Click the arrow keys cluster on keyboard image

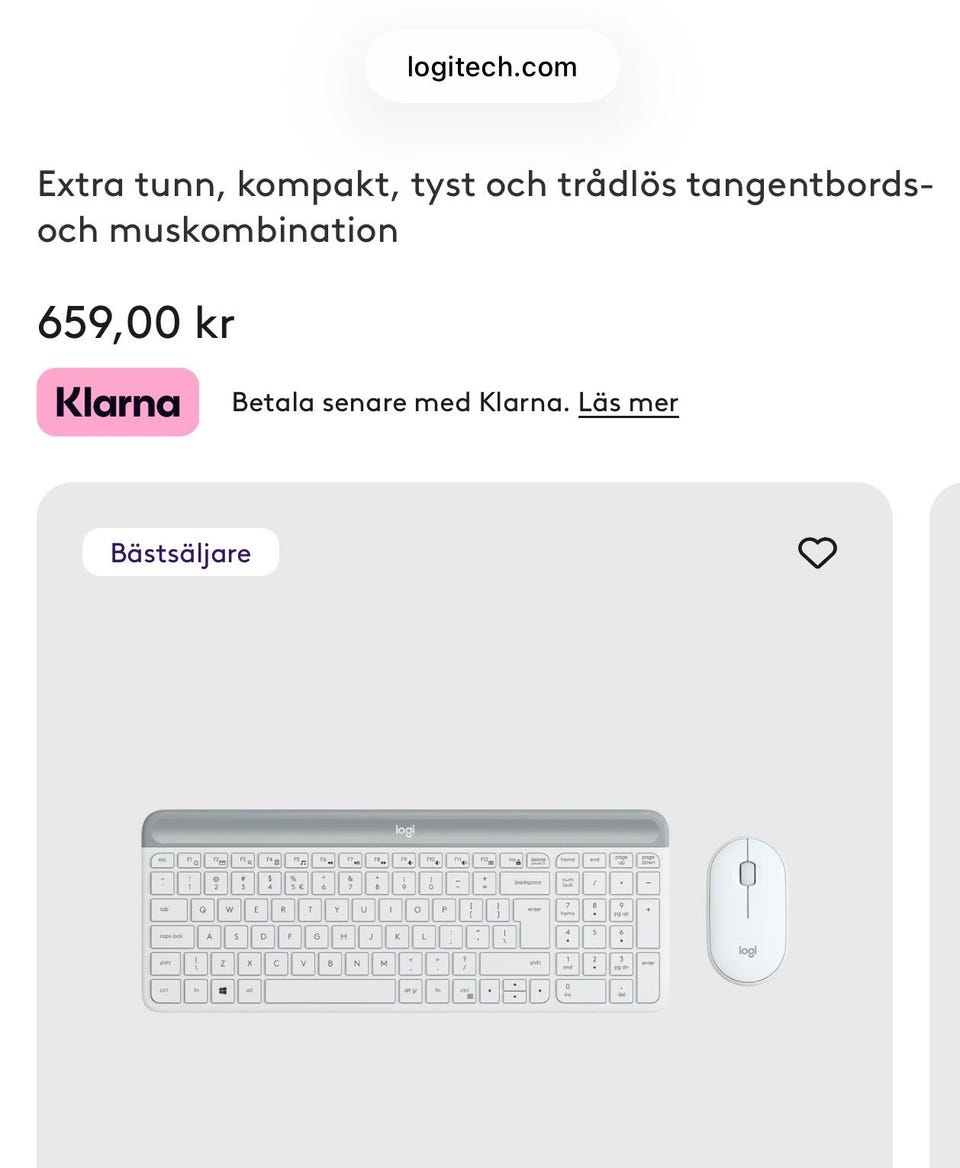[514, 991]
